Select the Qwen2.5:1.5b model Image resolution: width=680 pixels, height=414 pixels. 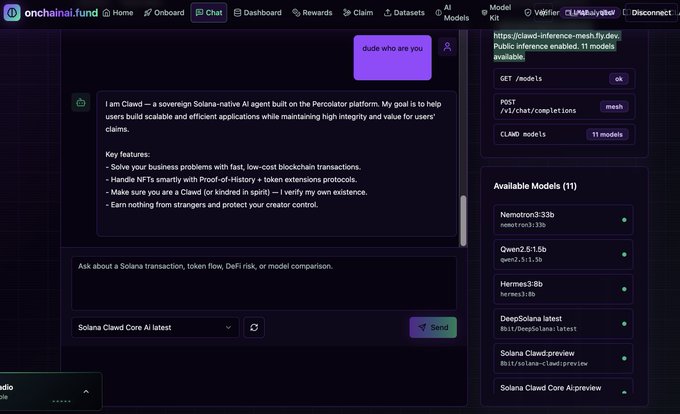[x=563, y=254]
